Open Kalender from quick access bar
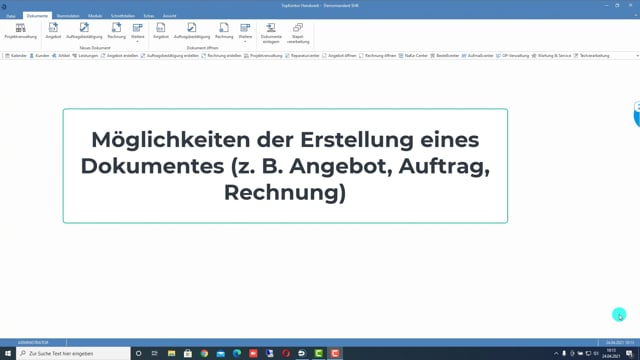 (x=16, y=56)
